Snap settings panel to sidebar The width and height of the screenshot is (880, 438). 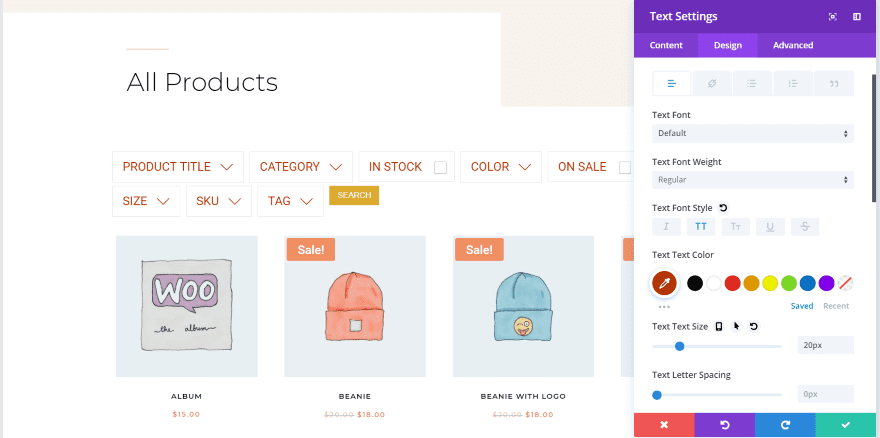click(x=857, y=17)
